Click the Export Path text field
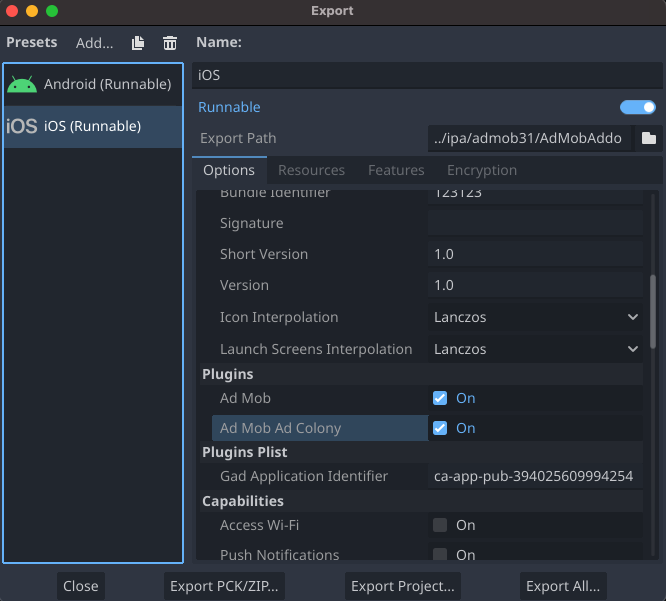666x601 pixels. pyautogui.click(x=529, y=138)
